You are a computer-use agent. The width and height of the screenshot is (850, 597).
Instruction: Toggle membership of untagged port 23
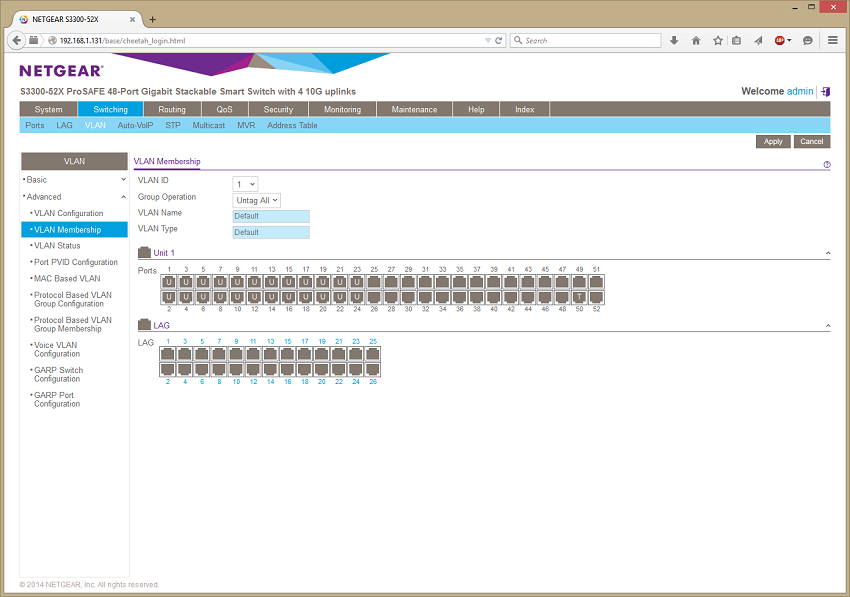(x=357, y=282)
